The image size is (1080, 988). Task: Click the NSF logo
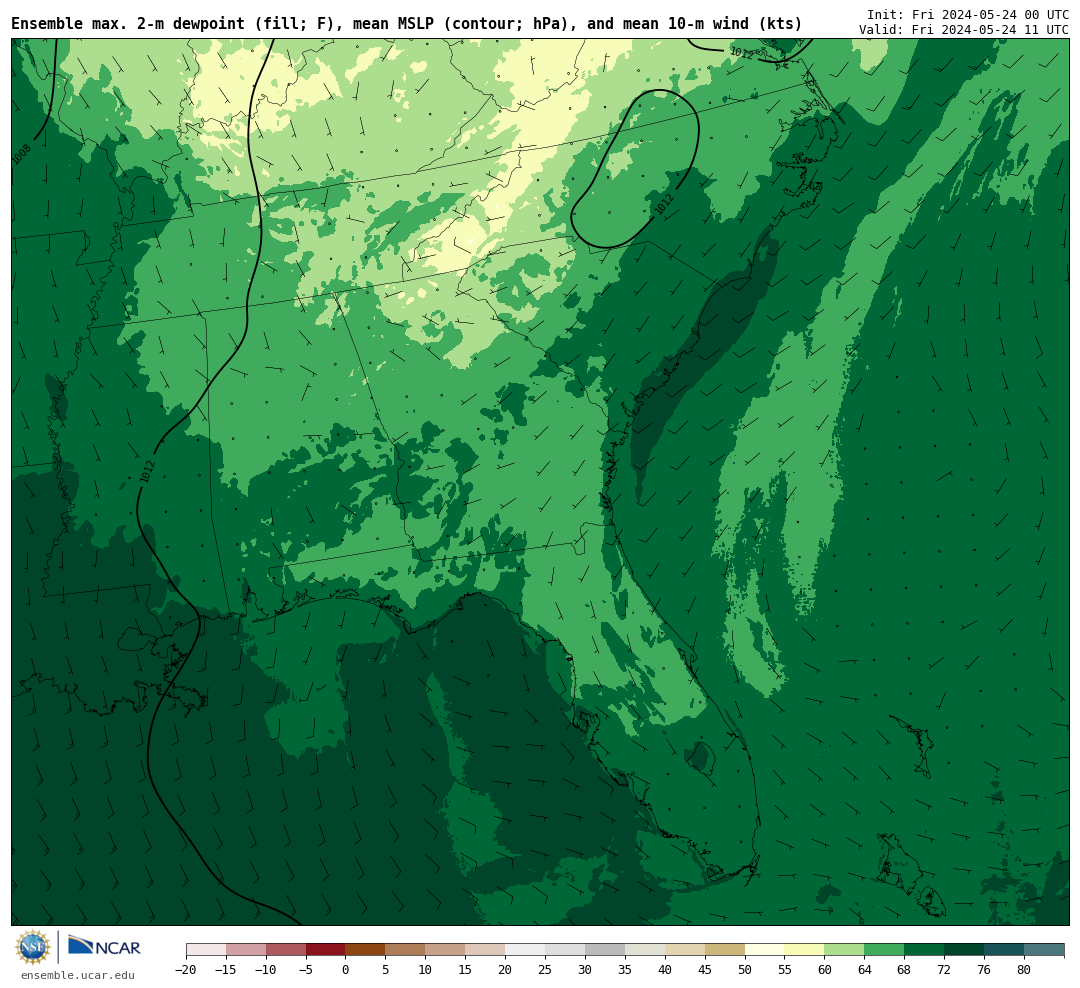(33, 947)
